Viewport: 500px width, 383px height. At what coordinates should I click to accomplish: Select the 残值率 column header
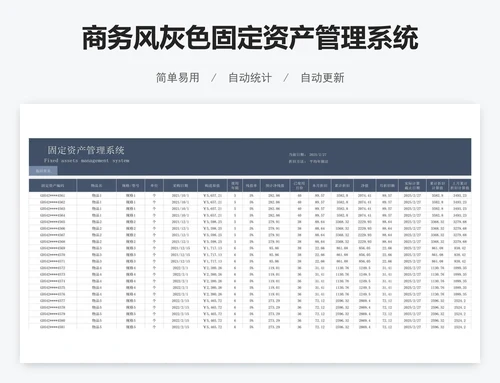[x=251, y=185]
